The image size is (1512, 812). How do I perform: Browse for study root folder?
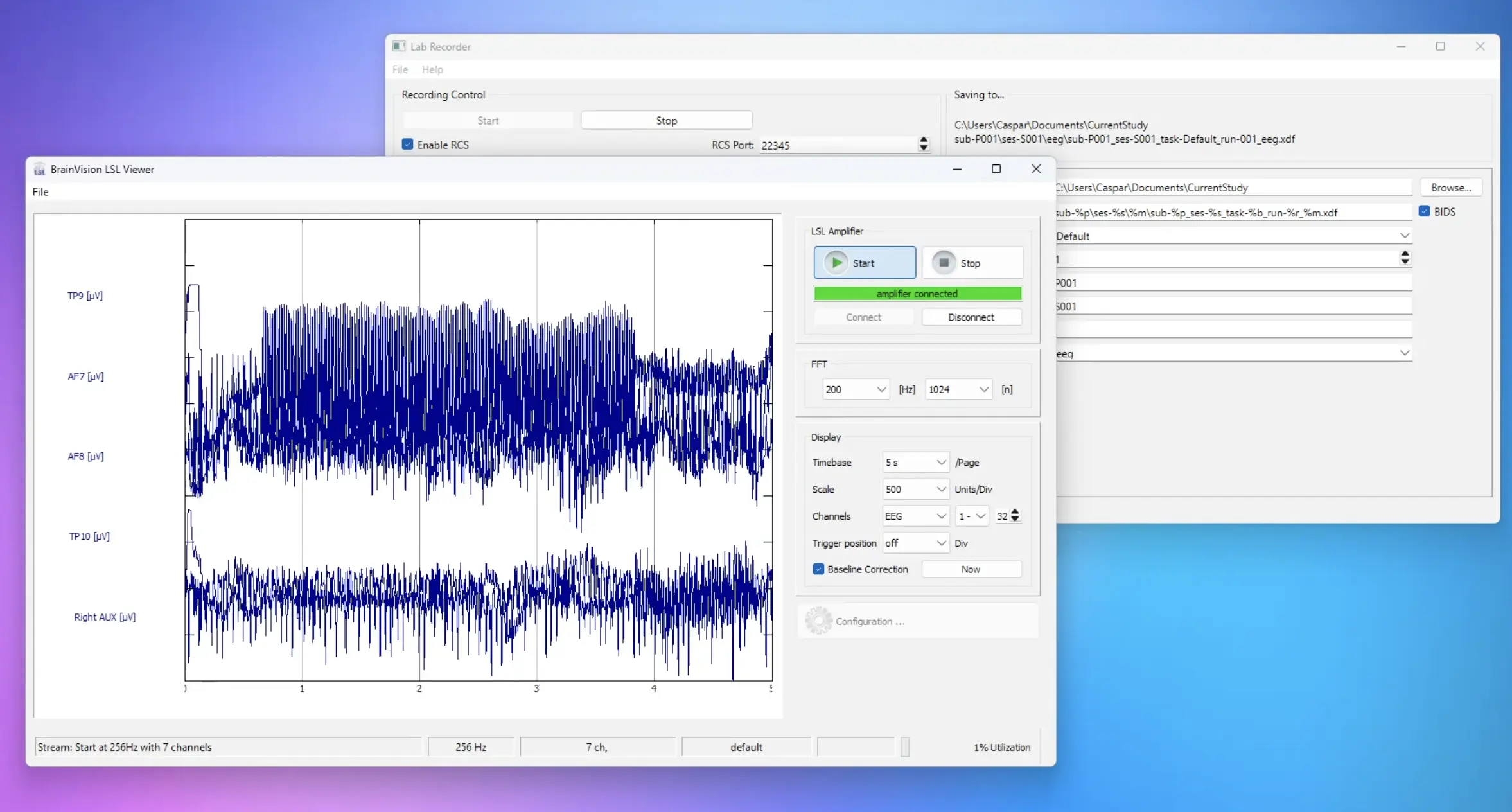pyautogui.click(x=1450, y=188)
